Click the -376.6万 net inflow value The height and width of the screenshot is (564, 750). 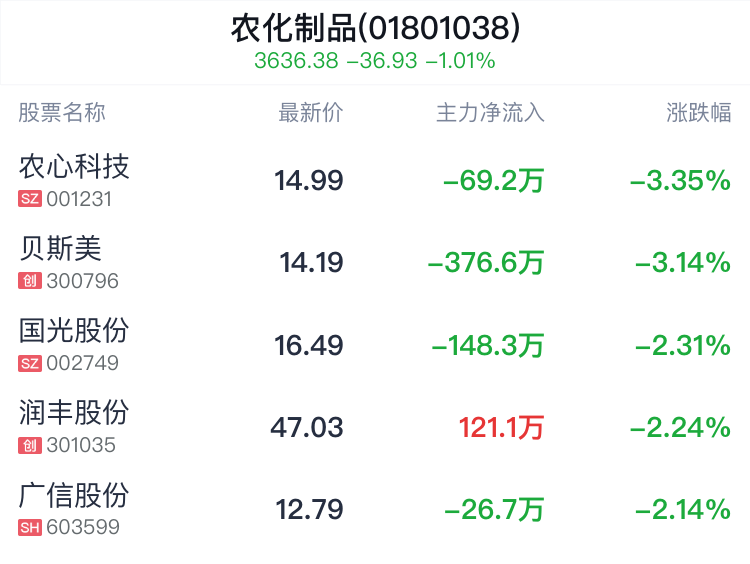click(x=486, y=263)
